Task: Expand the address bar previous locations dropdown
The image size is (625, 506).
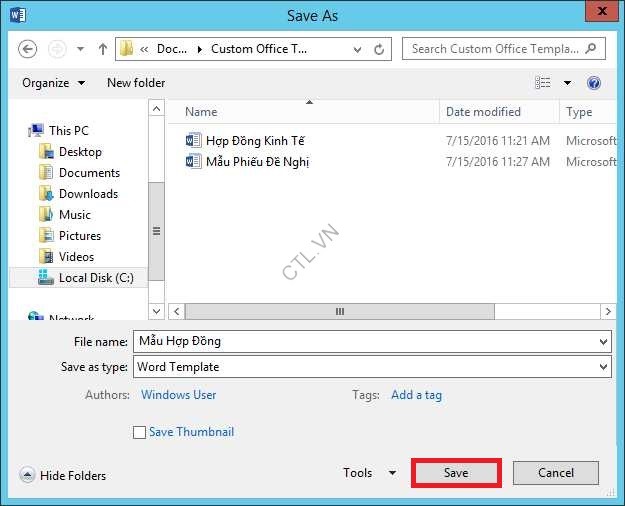Action: coord(357,49)
